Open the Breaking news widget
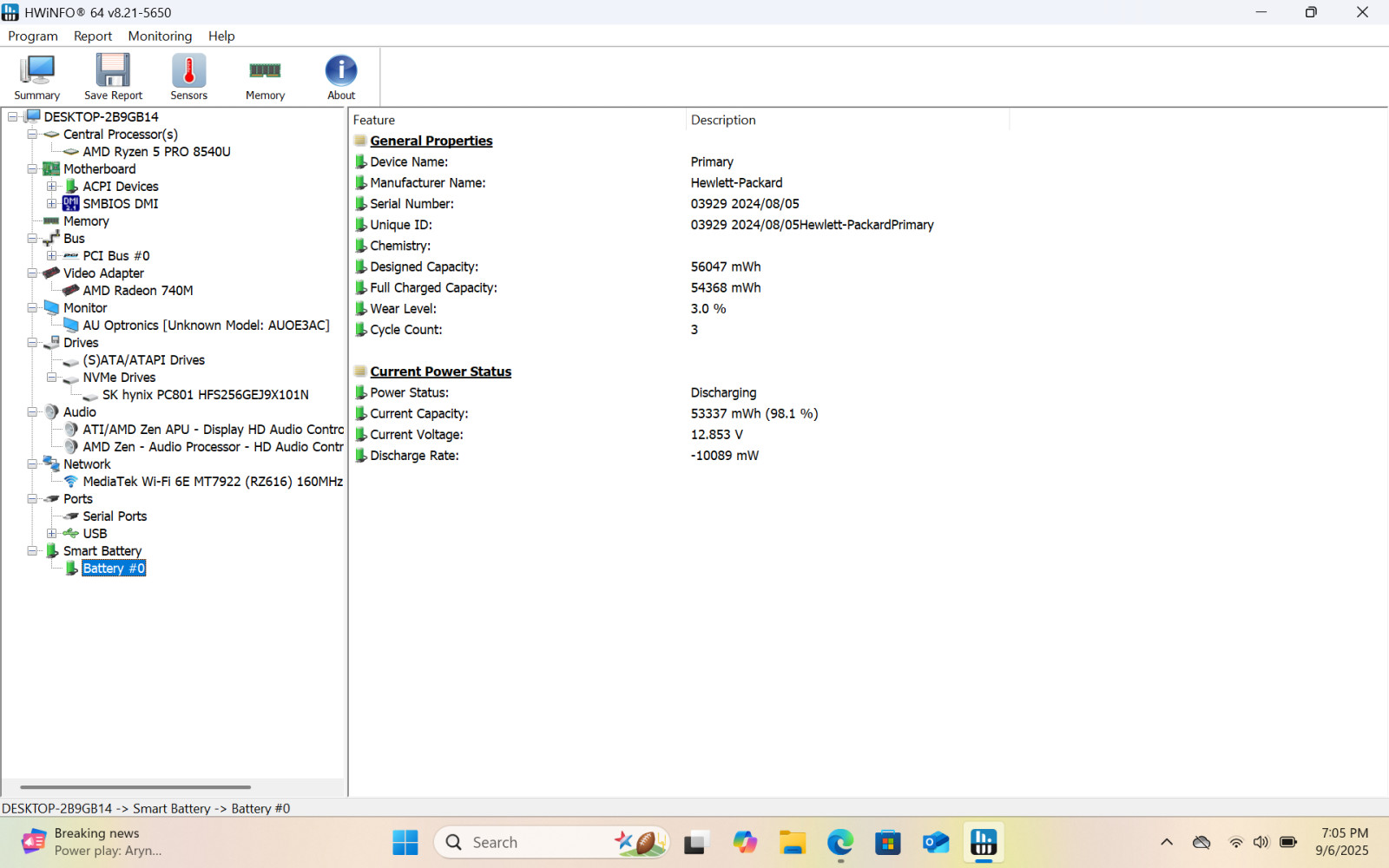Screen dimensions: 1389x868 [x=92, y=842]
